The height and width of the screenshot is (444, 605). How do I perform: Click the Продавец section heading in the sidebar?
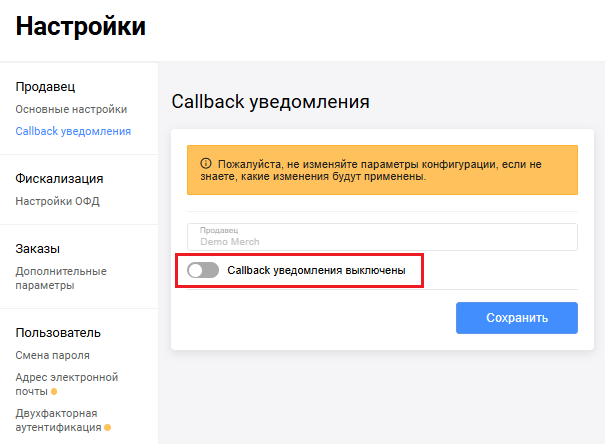click(45, 87)
